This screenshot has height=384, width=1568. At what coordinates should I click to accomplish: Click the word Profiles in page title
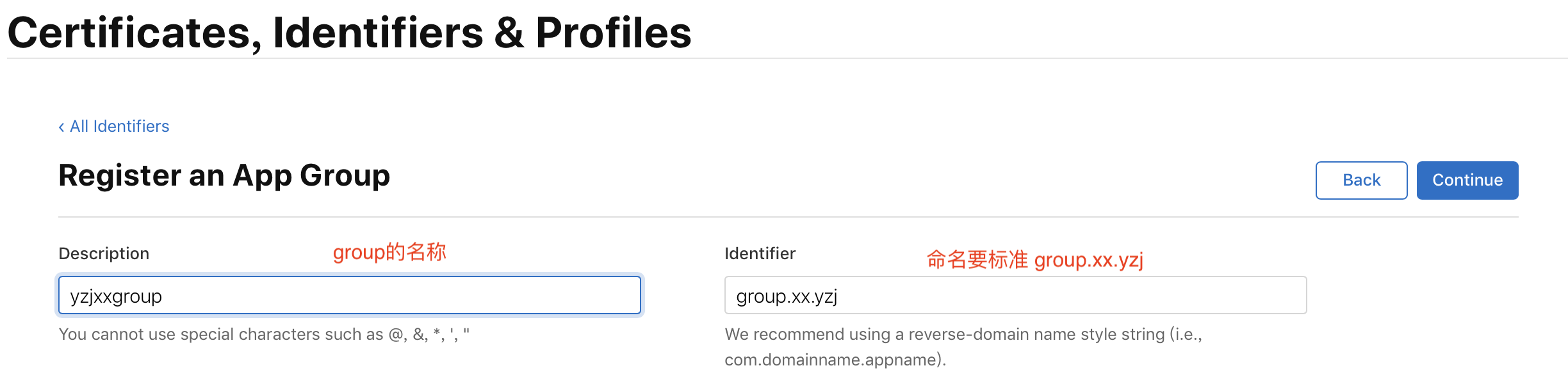[613, 33]
